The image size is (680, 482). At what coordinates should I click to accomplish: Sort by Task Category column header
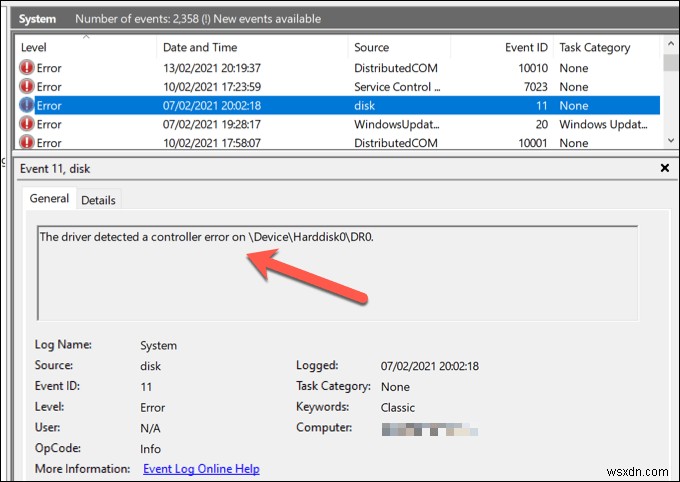tap(607, 47)
